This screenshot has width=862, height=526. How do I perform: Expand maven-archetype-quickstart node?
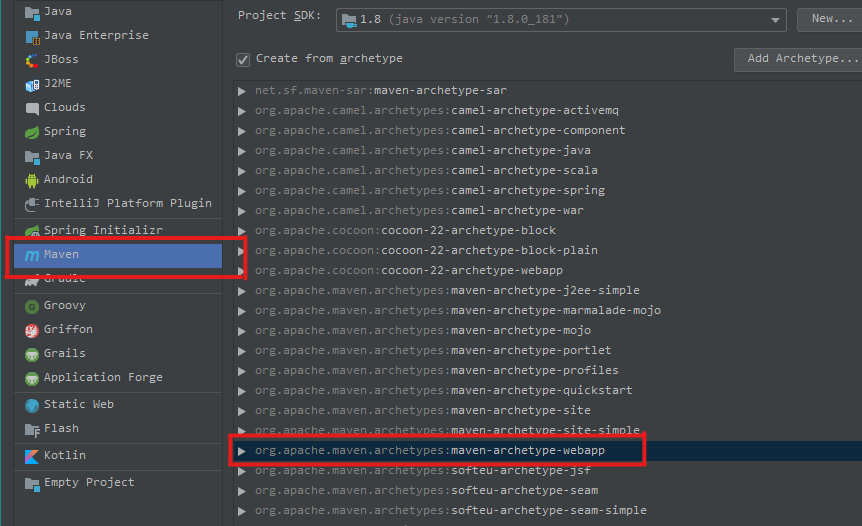point(241,391)
